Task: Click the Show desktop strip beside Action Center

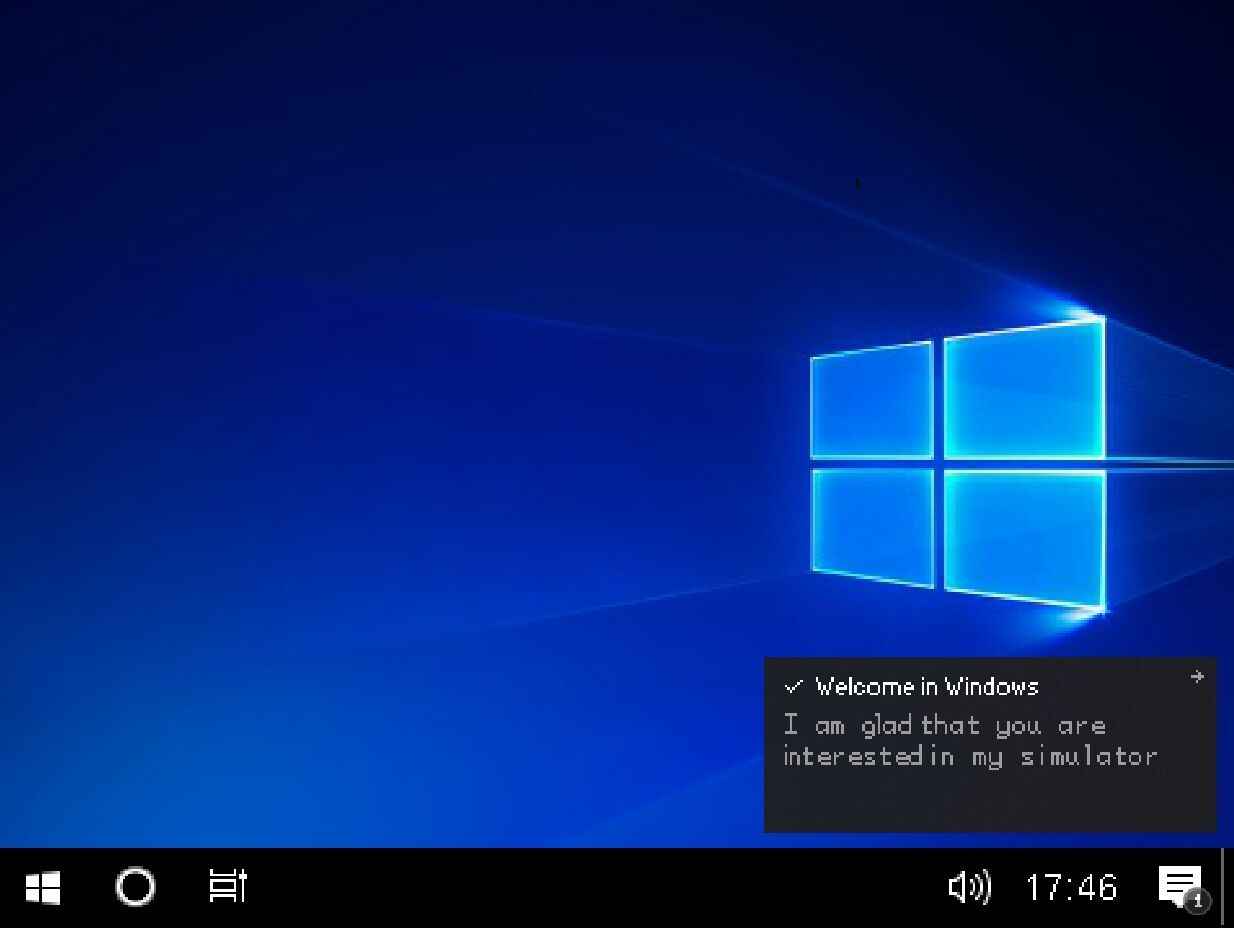Action: pyautogui.click(x=1225, y=888)
